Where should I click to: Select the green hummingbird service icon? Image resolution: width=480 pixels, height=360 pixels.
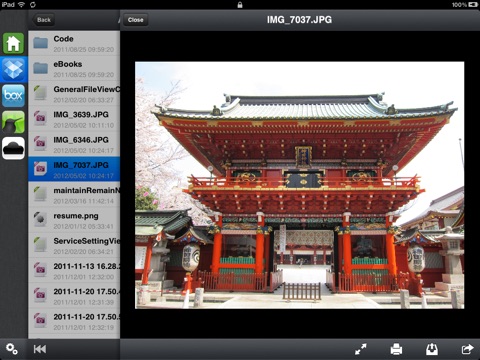click(x=13, y=122)
